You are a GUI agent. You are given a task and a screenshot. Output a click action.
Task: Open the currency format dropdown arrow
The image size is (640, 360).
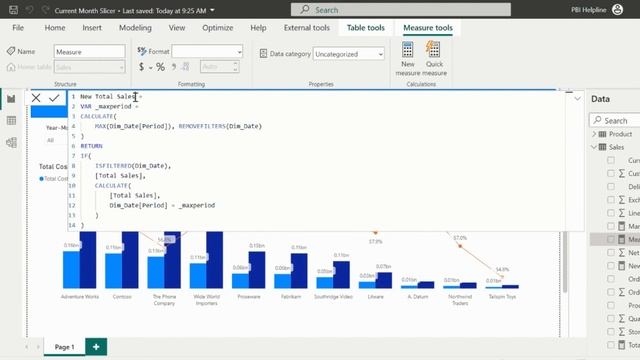151,68
